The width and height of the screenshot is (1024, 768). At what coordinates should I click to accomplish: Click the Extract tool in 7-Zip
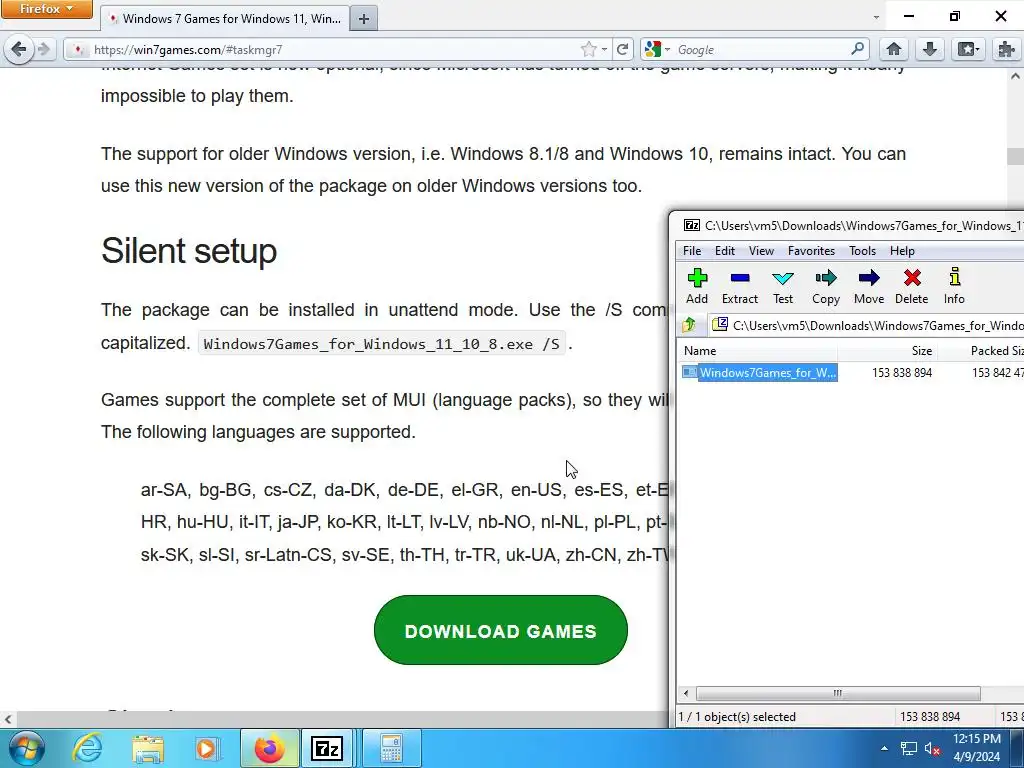pos(740,286)
